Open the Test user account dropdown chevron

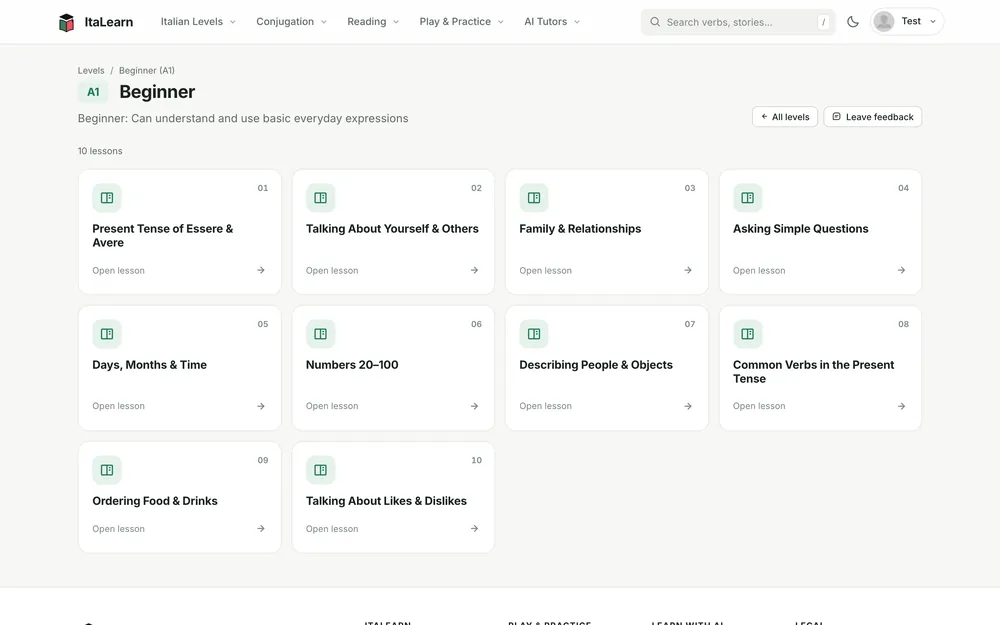tap(933, 22)
